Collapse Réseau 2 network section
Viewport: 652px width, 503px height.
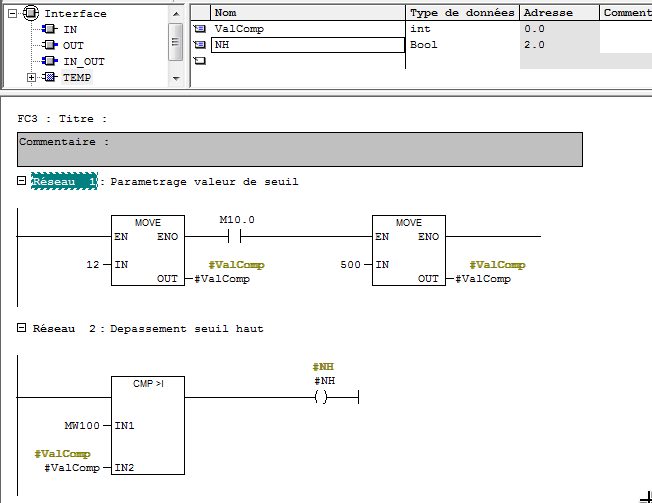pyautogui.click(x=22, y=328)
